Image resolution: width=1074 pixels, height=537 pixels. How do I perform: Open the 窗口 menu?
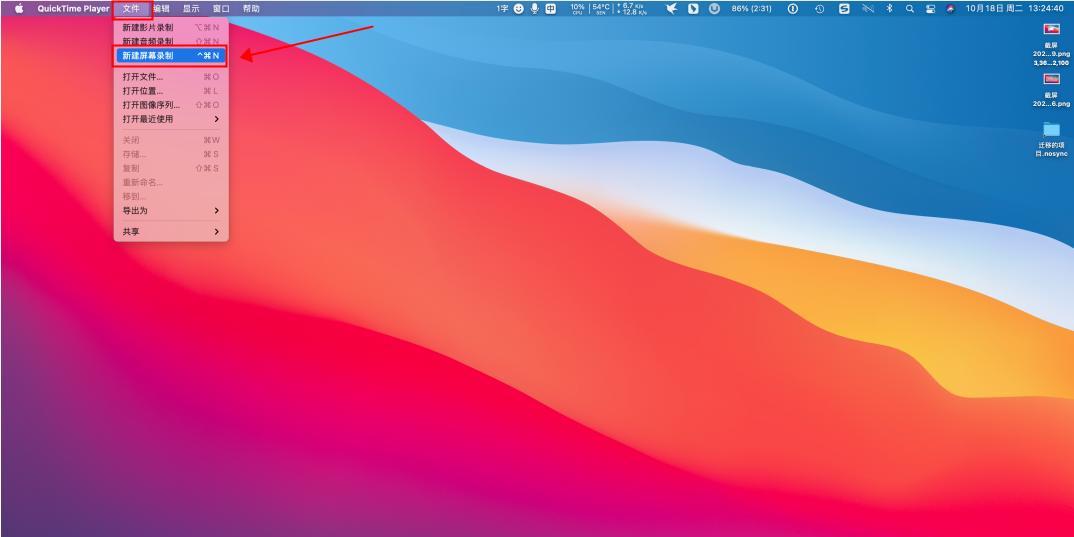click(x=221, y=9)
